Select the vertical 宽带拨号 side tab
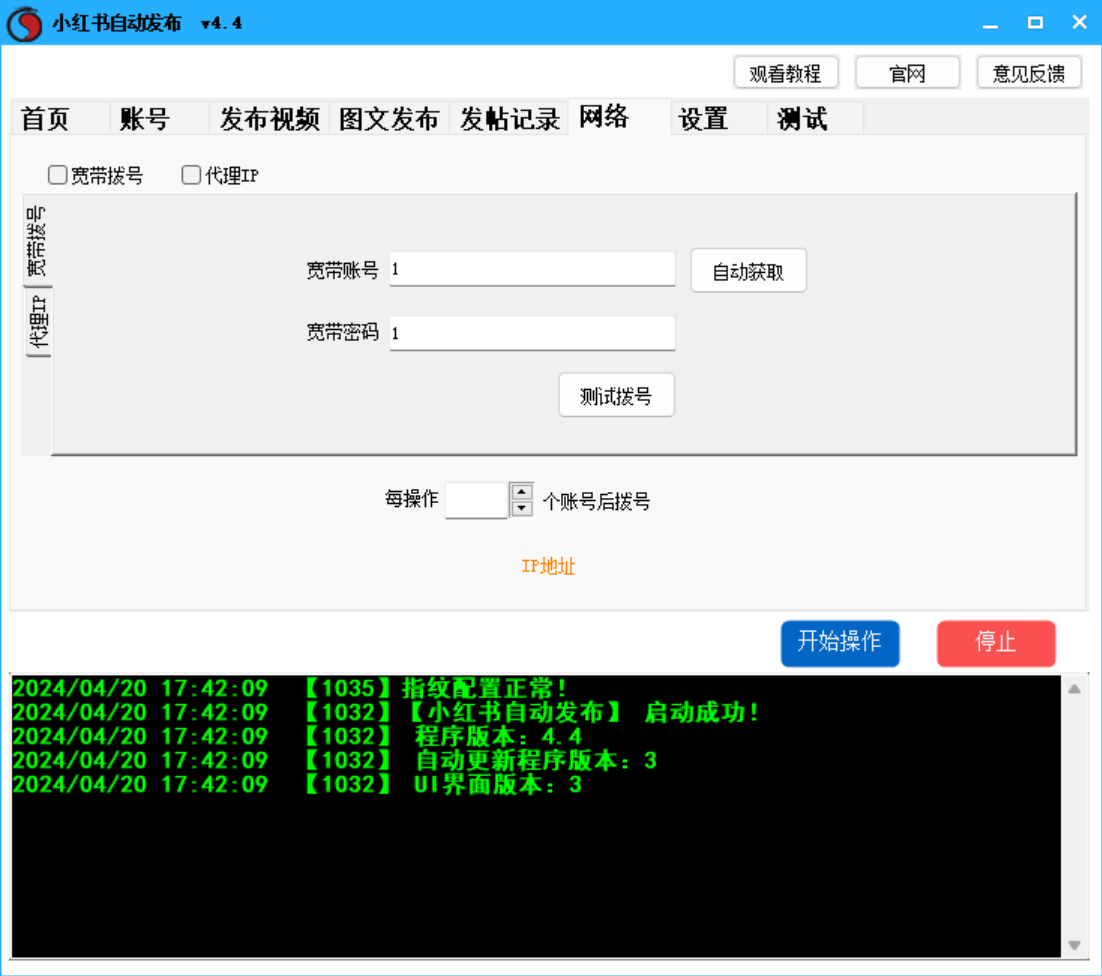1102x976 pixels. (37, 241)
